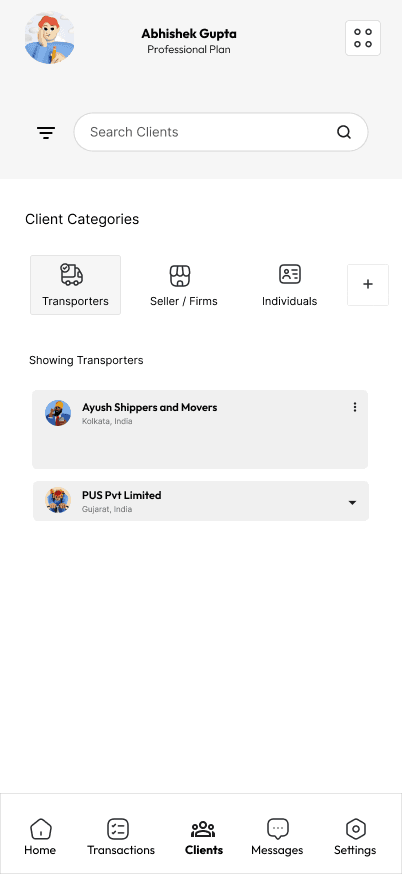Select the Individuals ID card icon
Viewport: 402px width, 874px height.
pyautogui.click(x=290, y=274)
